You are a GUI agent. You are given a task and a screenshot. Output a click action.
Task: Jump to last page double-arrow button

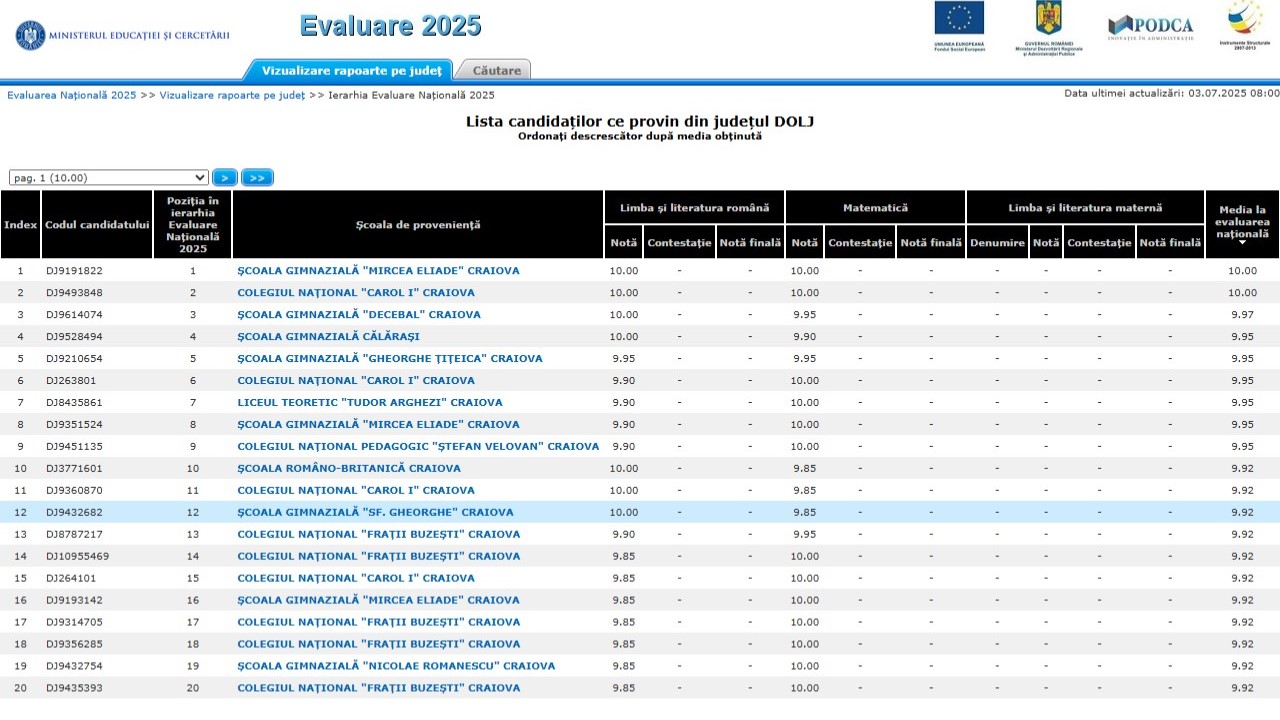point(257,178)
